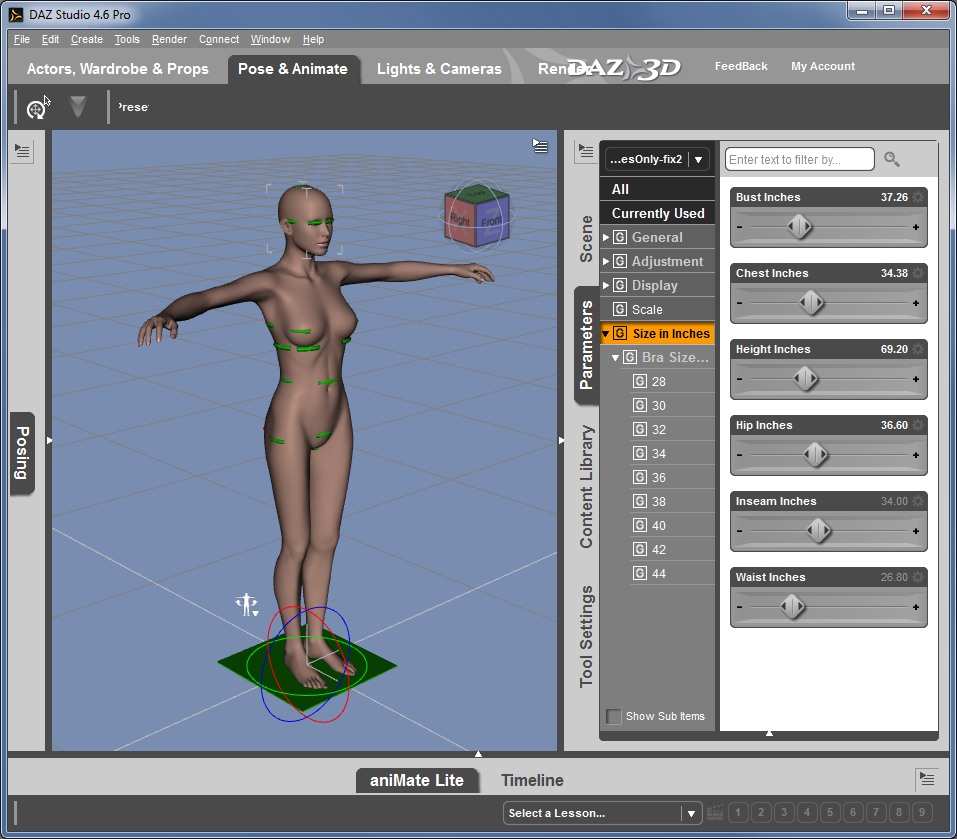Open the Render menu
The height and width of the screenshot is (839, 957).
(169, 39)
